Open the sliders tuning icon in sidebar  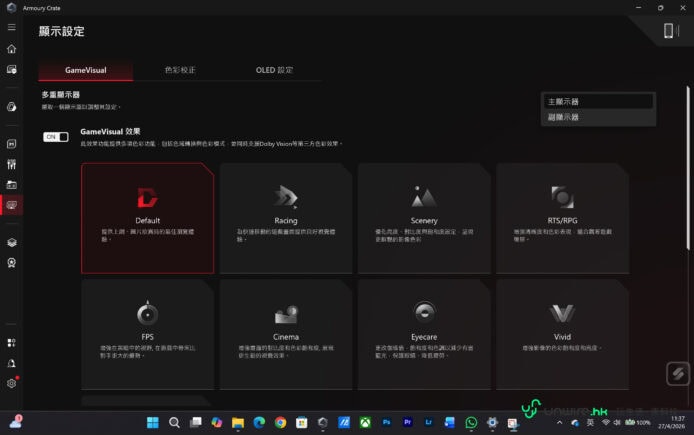click(12, 164)
